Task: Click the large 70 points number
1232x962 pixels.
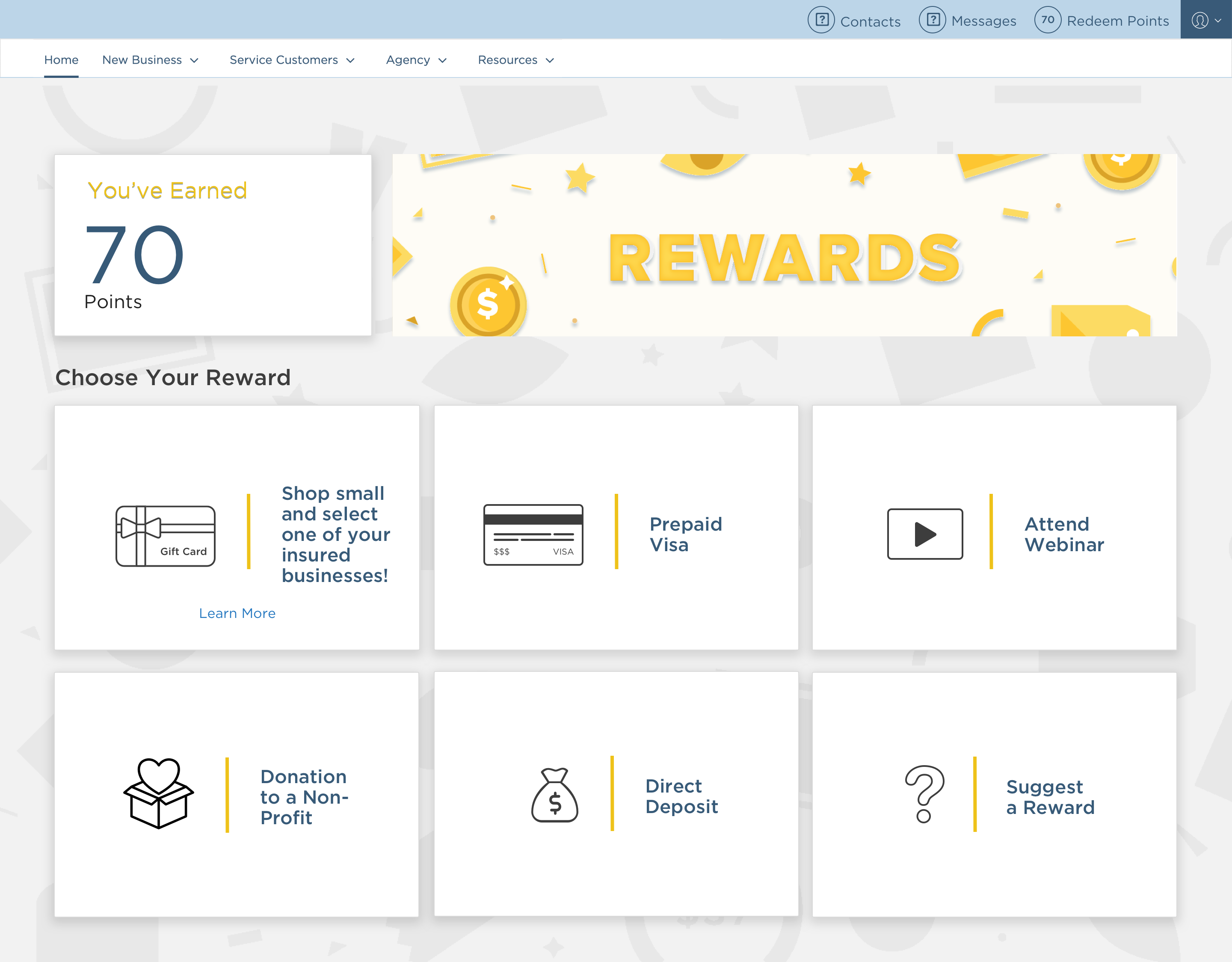Action: click(134, 255)
